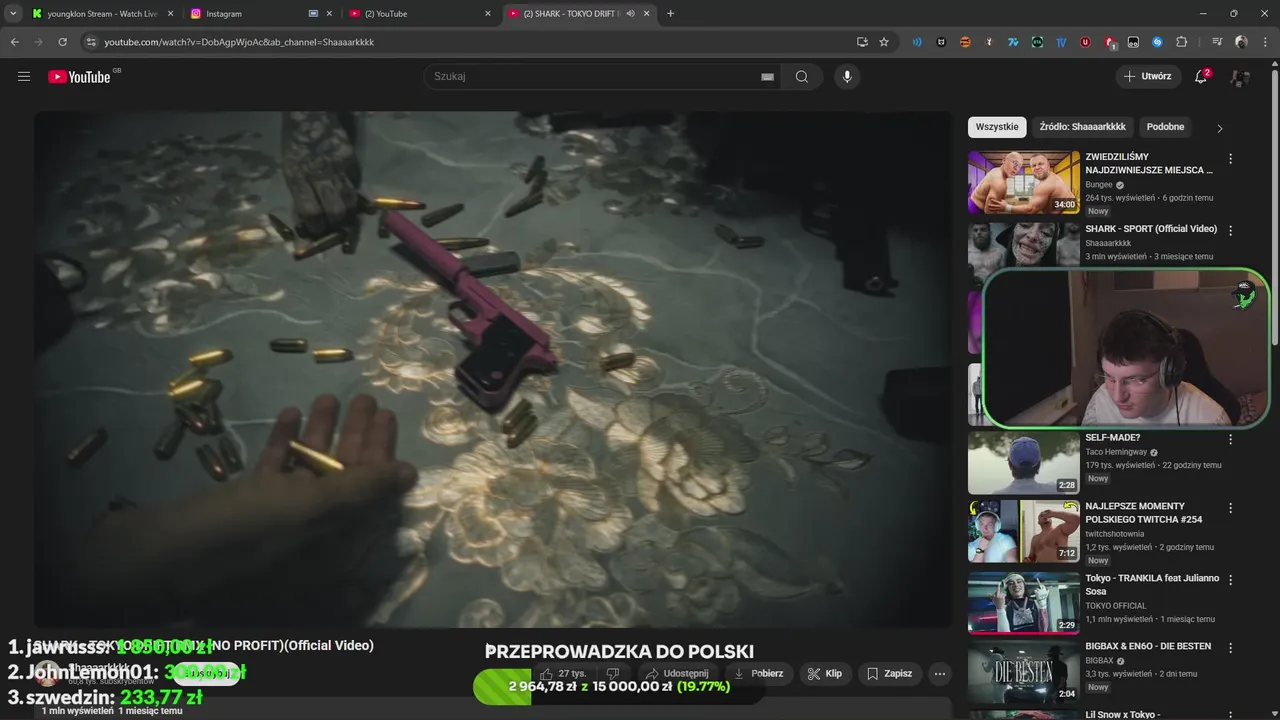The height and width of the screenshot is (720, 1280).
Task: Click the Pobierz download button
Action: 759,674
